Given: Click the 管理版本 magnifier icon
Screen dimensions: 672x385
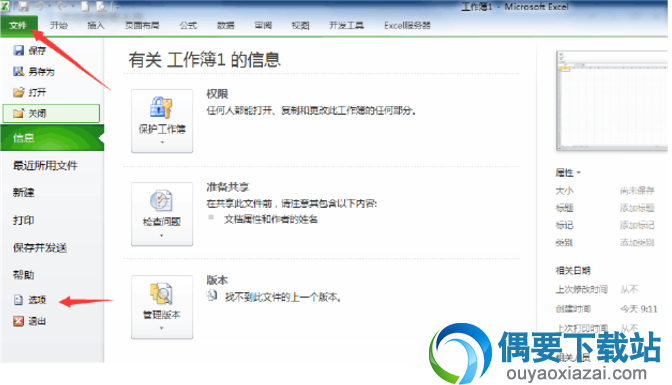Looking at the screenshot, I should coord(161,293).
